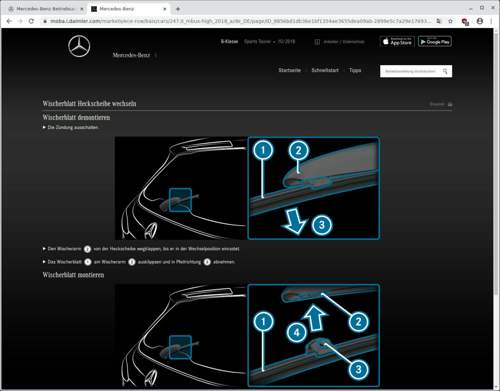This screenshot has height=391, width=500.
Task: Focus the manual search input field
Action: (x=412, y=71)
